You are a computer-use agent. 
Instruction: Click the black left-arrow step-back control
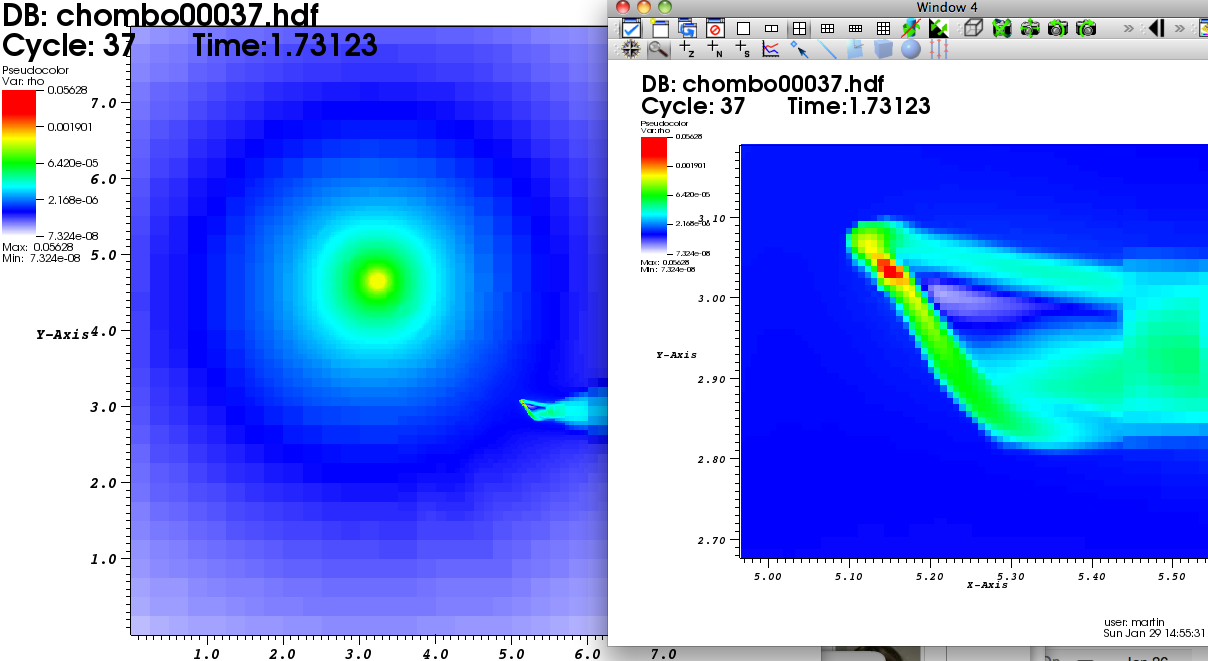point(1154,28)
